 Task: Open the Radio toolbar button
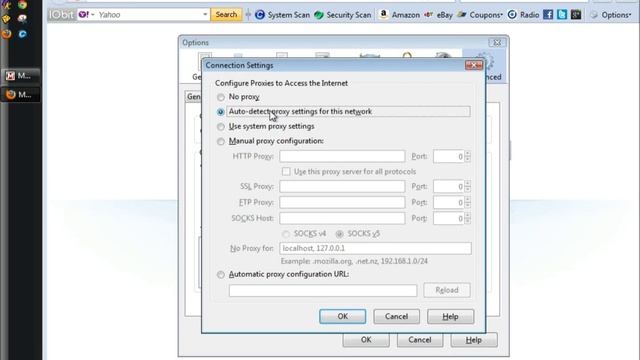[523, 15]
